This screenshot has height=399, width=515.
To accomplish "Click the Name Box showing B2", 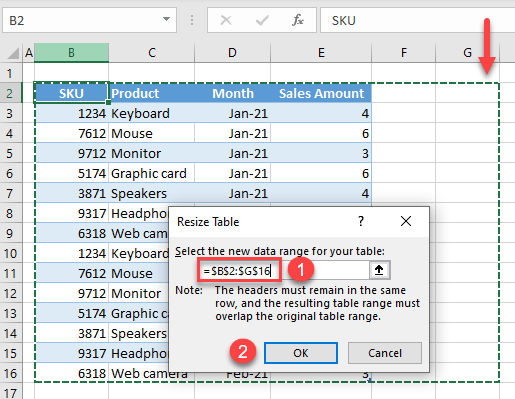I will point(89,20).
